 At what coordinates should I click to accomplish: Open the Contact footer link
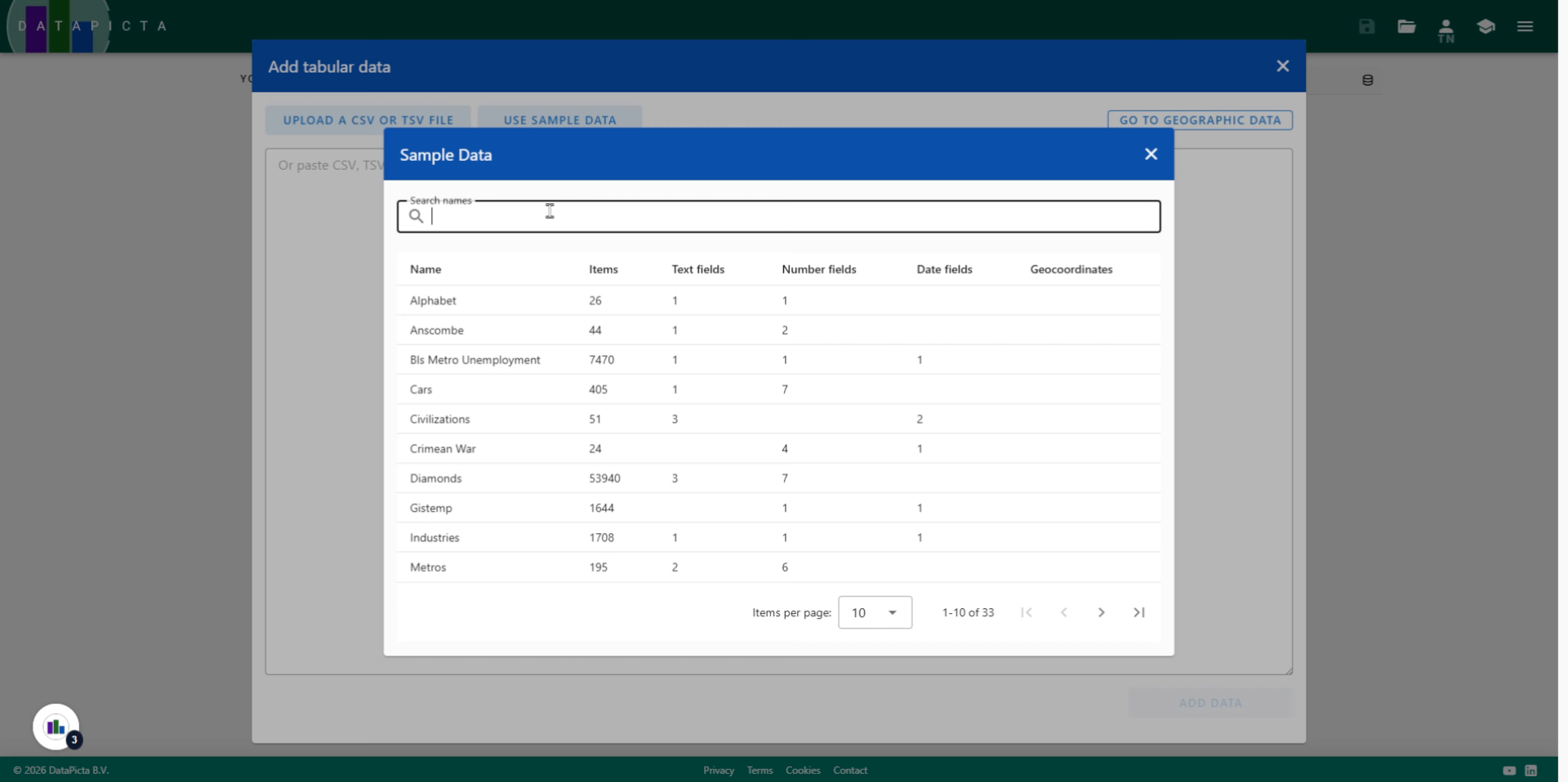pos(850,771)
